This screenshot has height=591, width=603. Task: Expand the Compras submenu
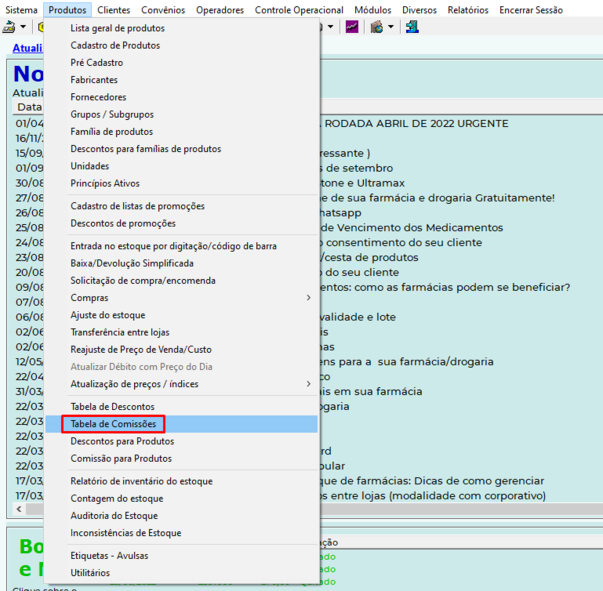pyautogui.click(x=182, y=298)
